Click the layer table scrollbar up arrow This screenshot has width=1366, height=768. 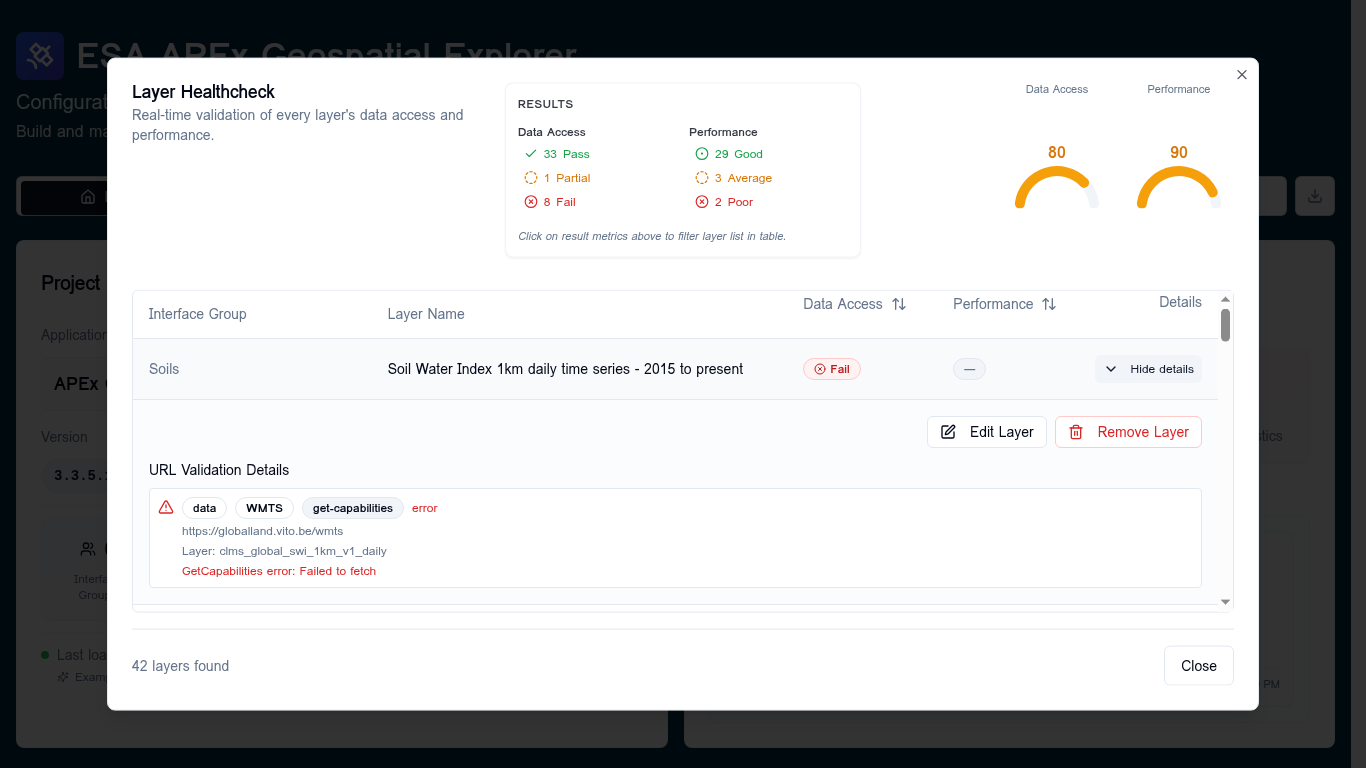(1225, 300)
